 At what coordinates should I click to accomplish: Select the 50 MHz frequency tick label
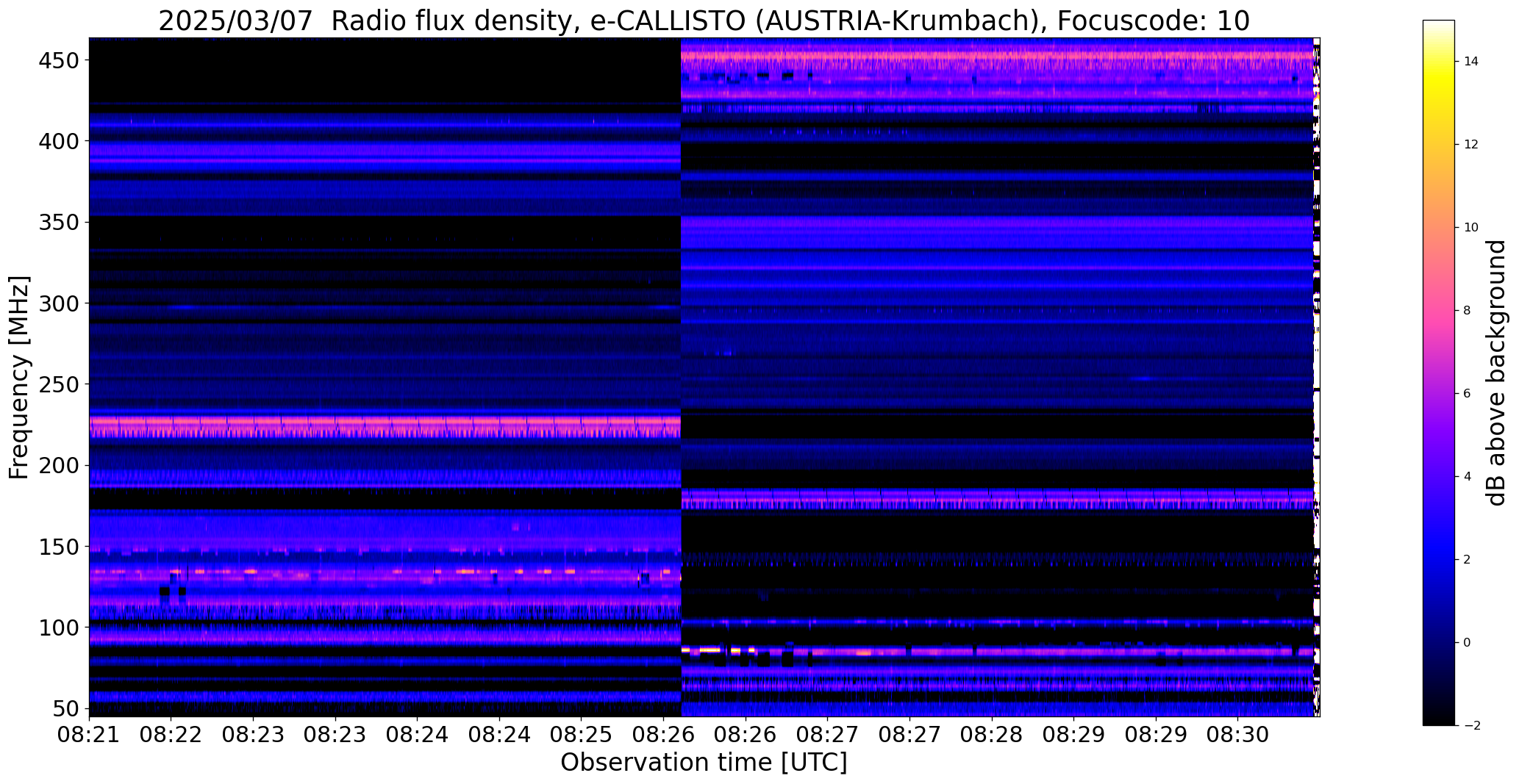[66, 708]
